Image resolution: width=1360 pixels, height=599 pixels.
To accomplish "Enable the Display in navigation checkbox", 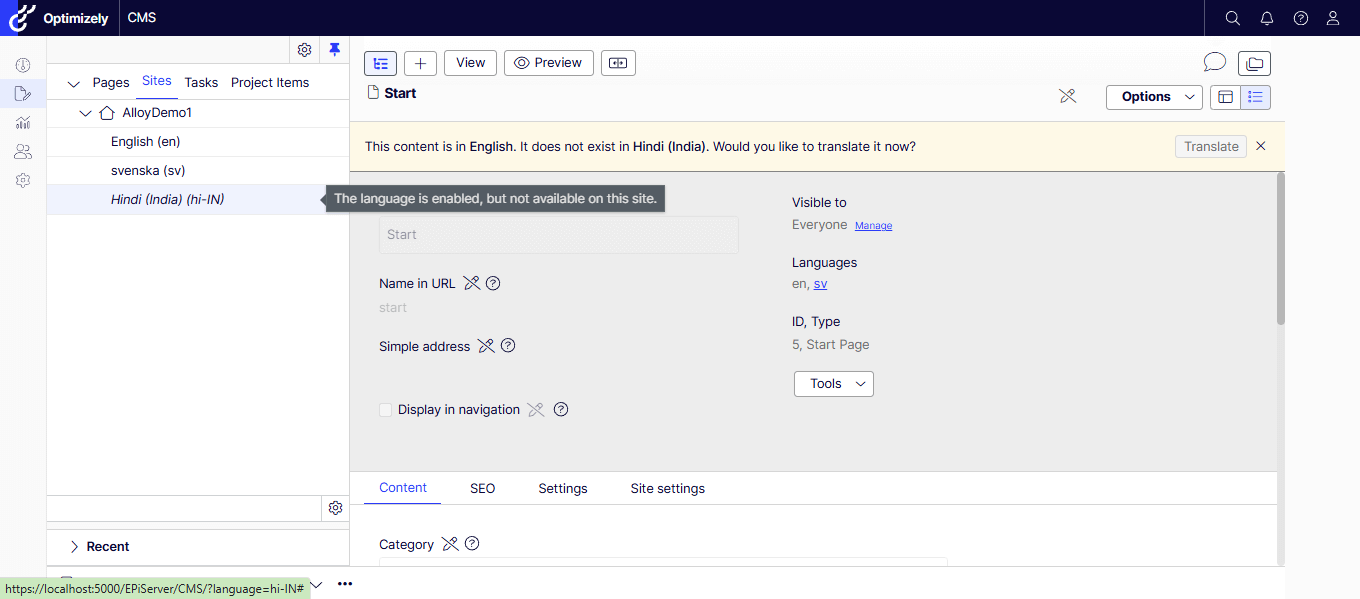I will [385, 409].
